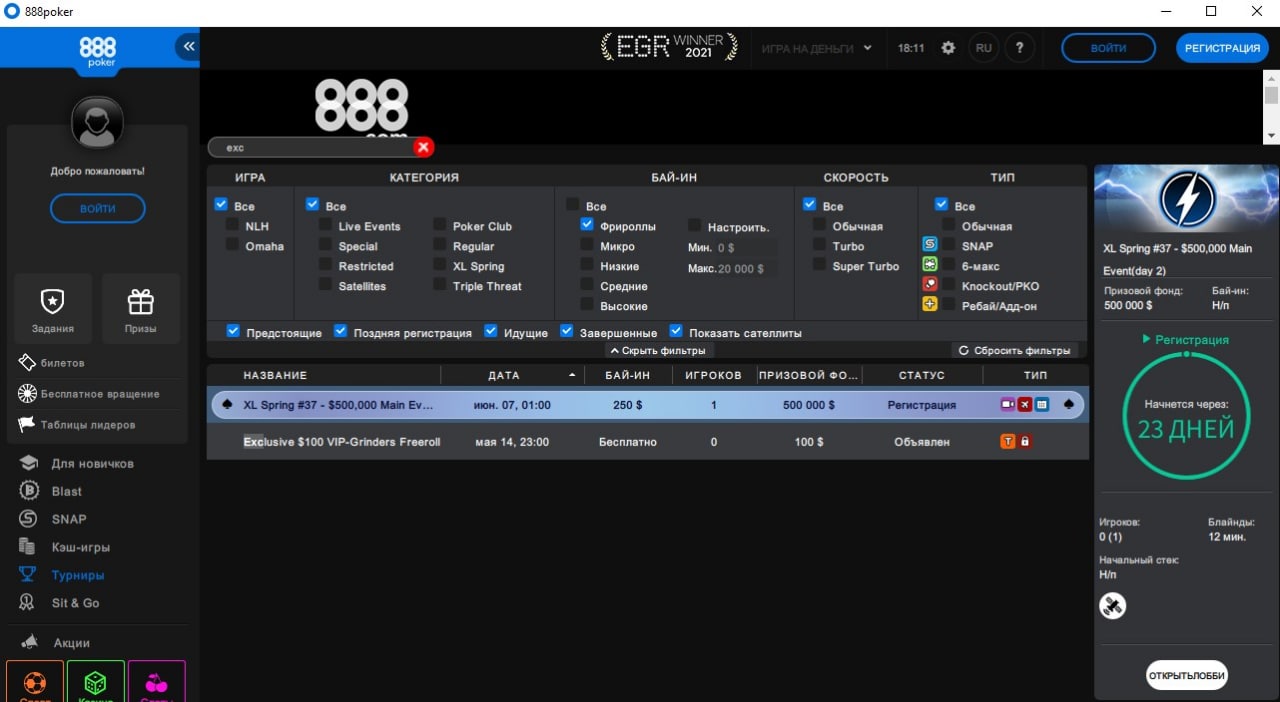The width and height of the screenshot is (1280, 702).
Task: Click Войти button under welcome avatar
Action: [98, 209]
